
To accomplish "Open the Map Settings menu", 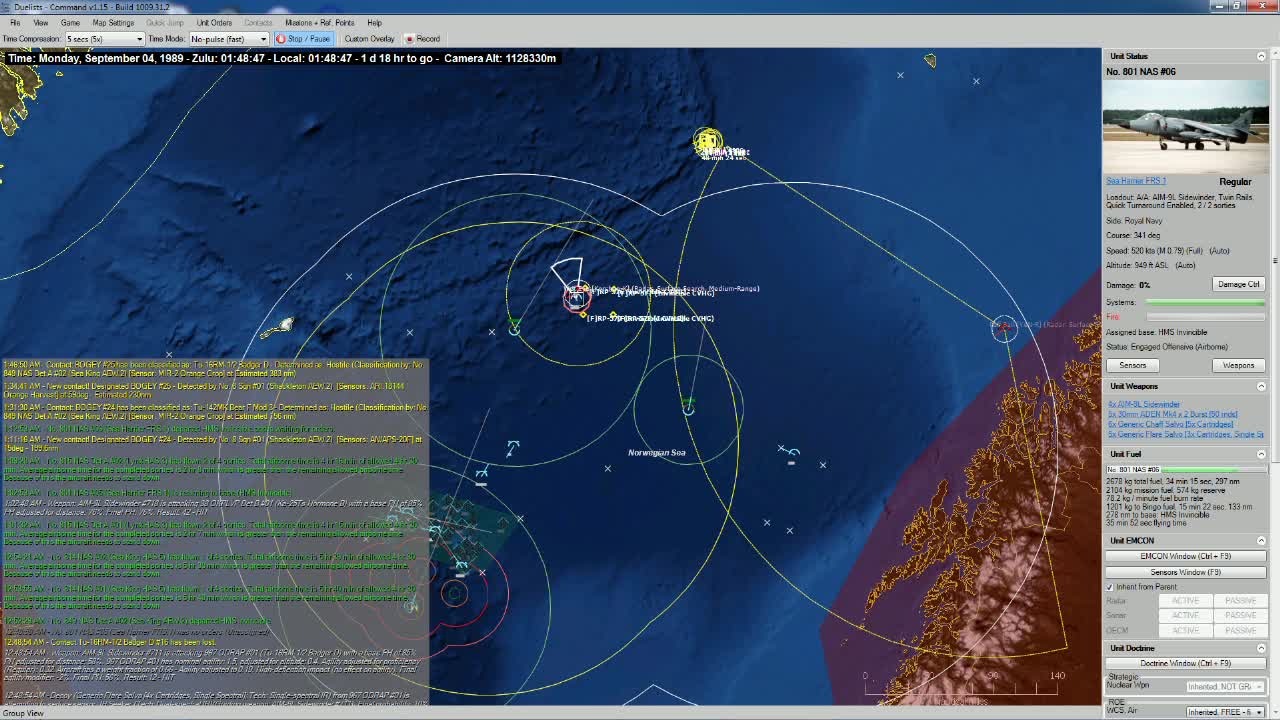I will click(x=113, y=22).
